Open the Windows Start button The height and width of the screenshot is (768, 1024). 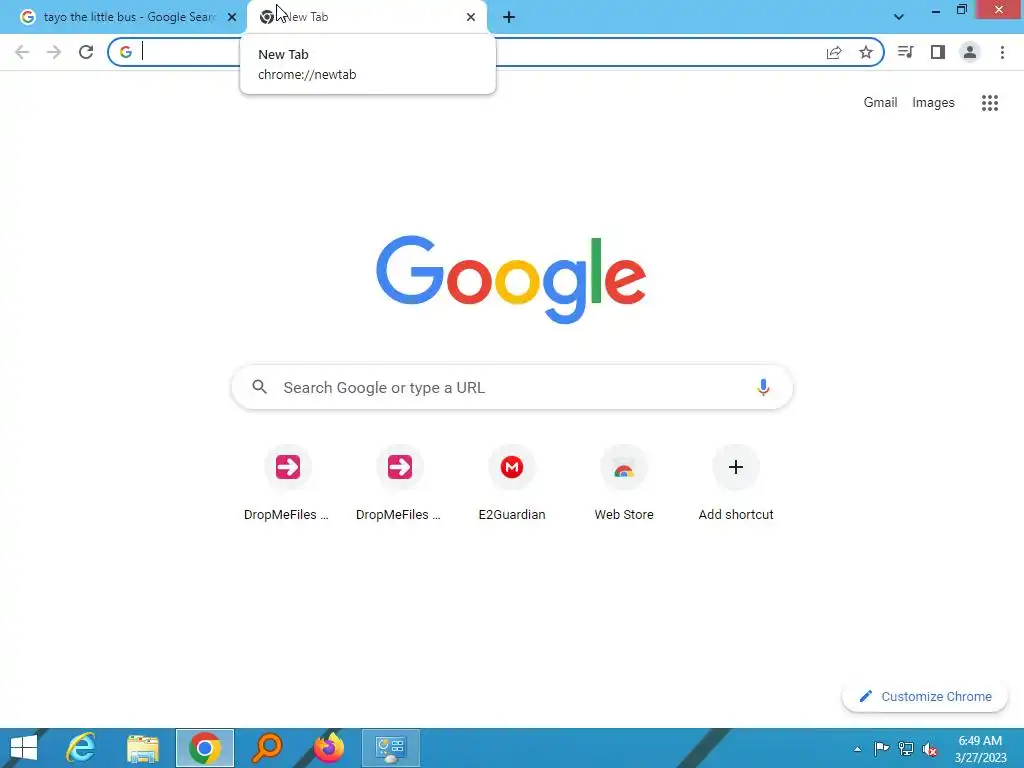coord(24,748)
